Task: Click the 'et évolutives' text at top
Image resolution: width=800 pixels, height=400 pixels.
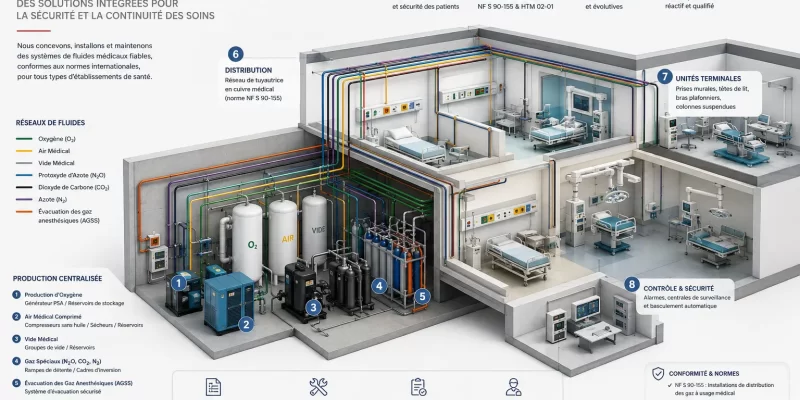Action: point(604,7)
